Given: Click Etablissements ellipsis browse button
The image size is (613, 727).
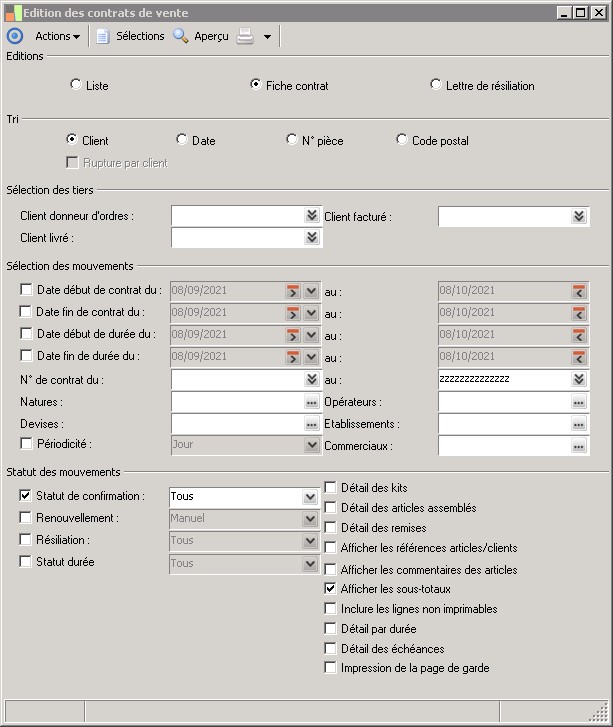Looking at the screenshot, I should coord(579,425).
